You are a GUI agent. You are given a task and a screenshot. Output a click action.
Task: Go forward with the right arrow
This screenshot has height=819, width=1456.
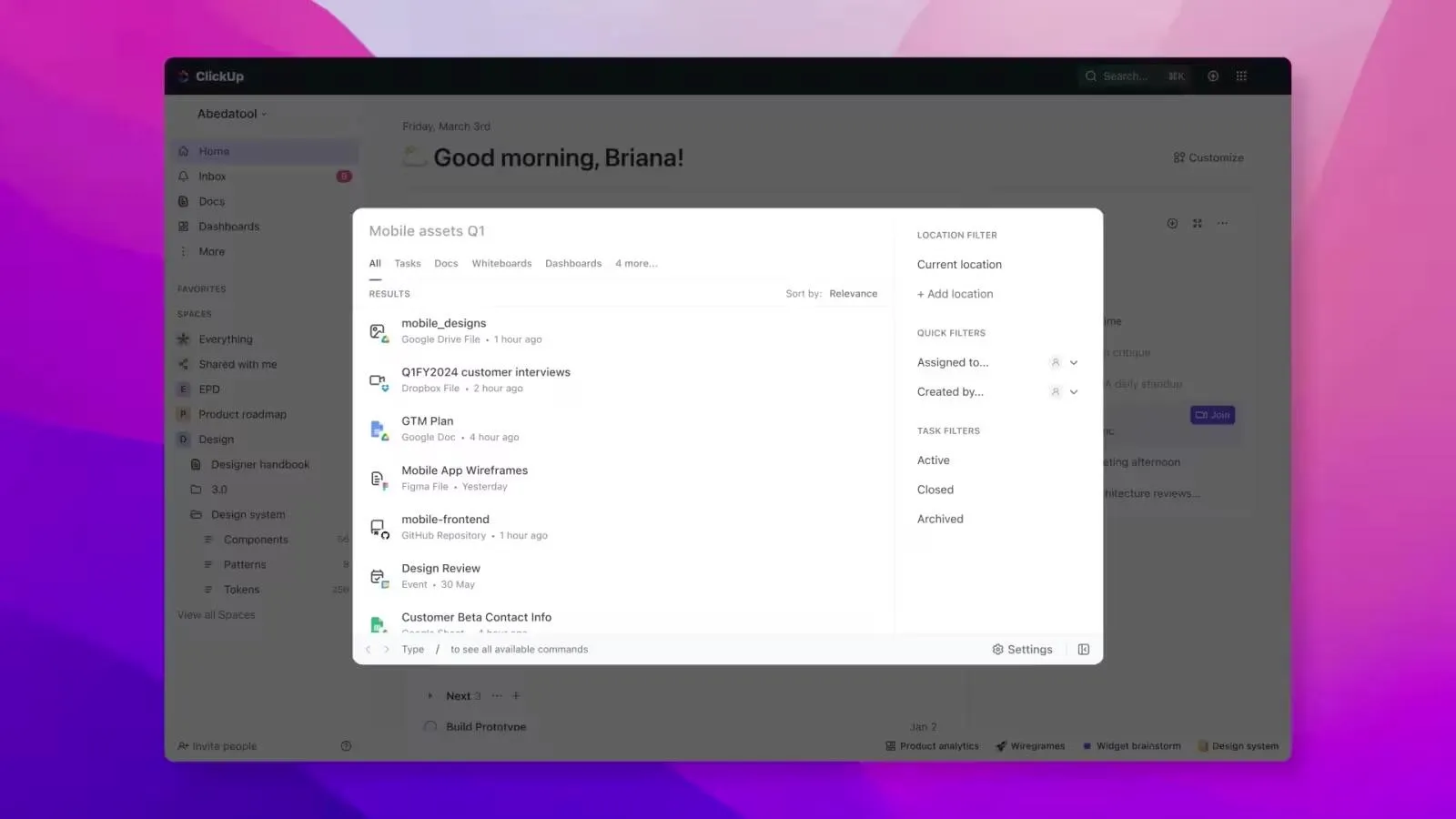click(387, 650)
